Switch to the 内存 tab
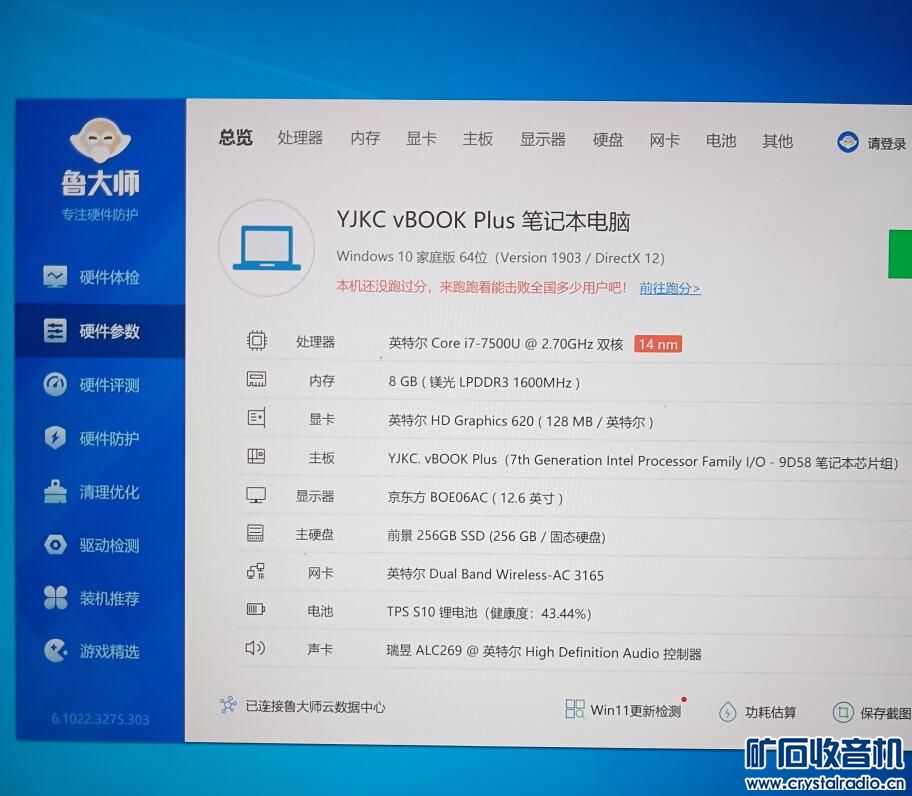Viewport: 912px width, 796px height. pos(365,138)
